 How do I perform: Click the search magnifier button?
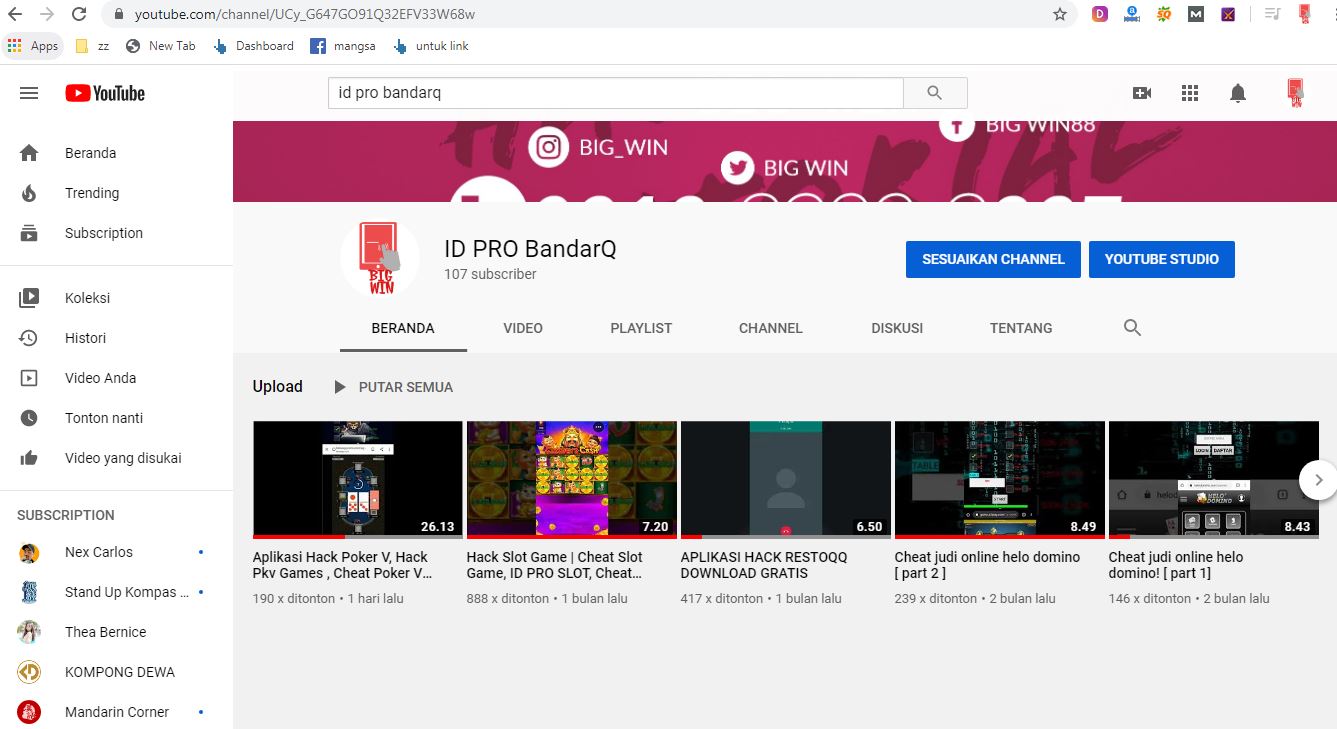935,93
